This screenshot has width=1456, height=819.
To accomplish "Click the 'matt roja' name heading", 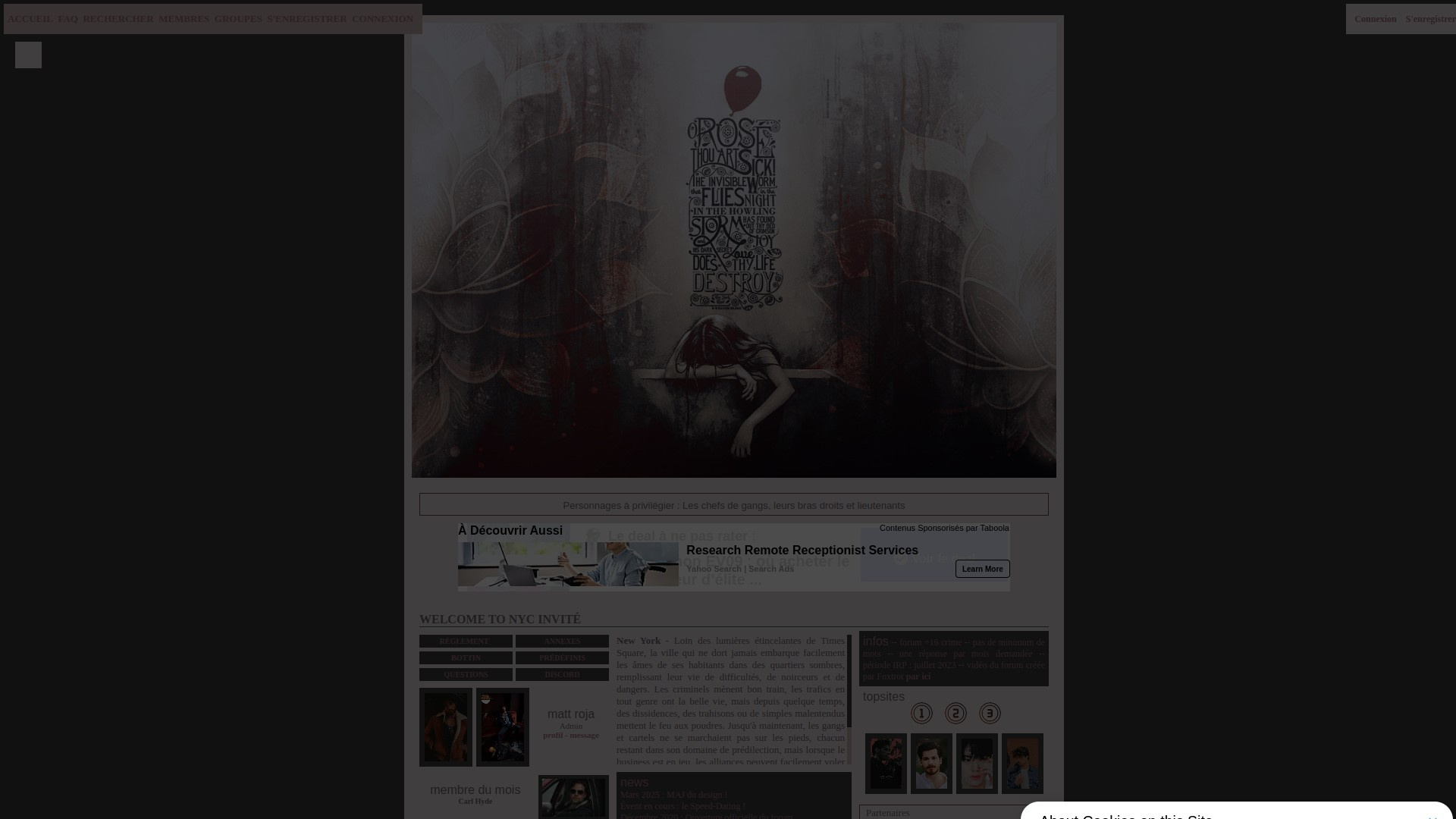I will tap(571, 714).
